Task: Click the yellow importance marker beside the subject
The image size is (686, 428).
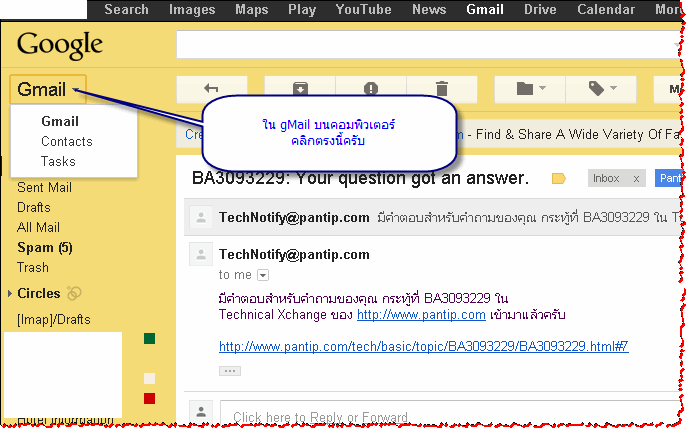Action: click(x=559, y=179)
